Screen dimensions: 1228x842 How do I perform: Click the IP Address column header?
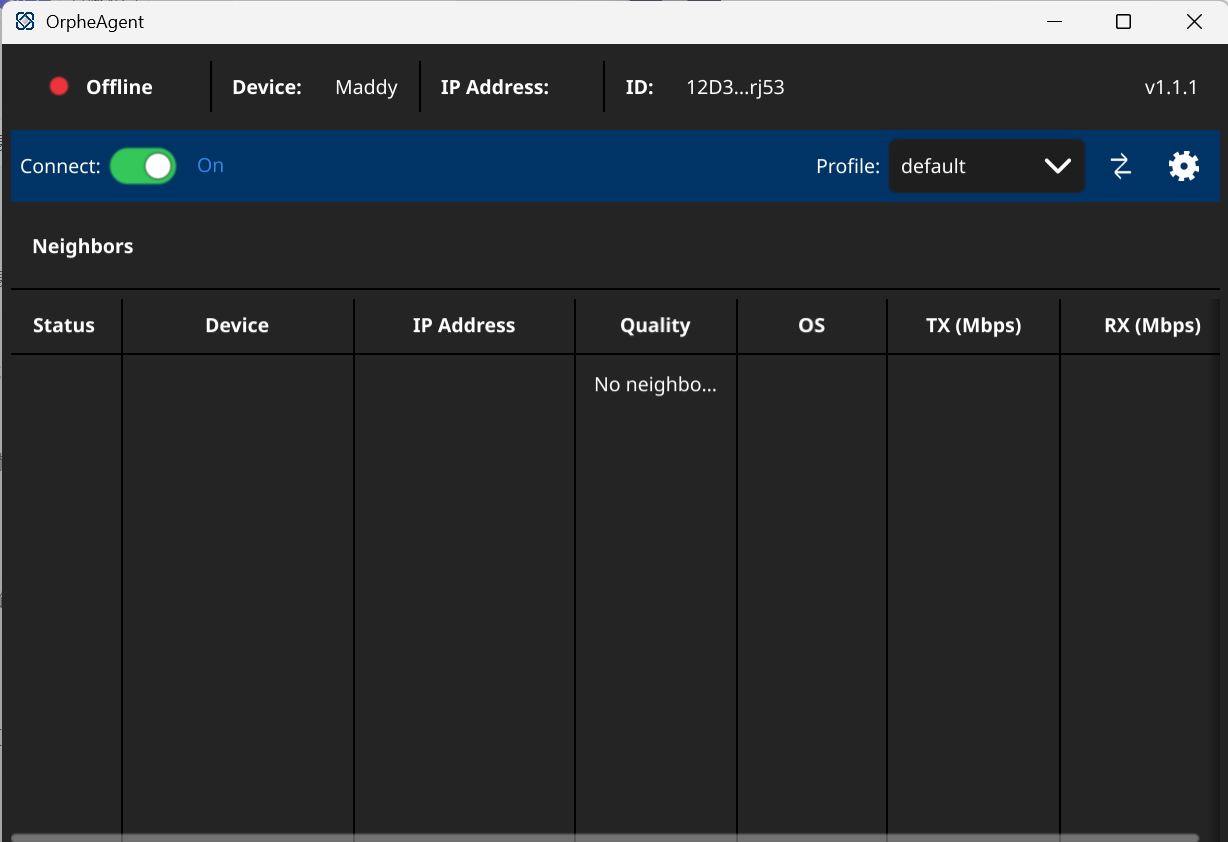(464, 325)
